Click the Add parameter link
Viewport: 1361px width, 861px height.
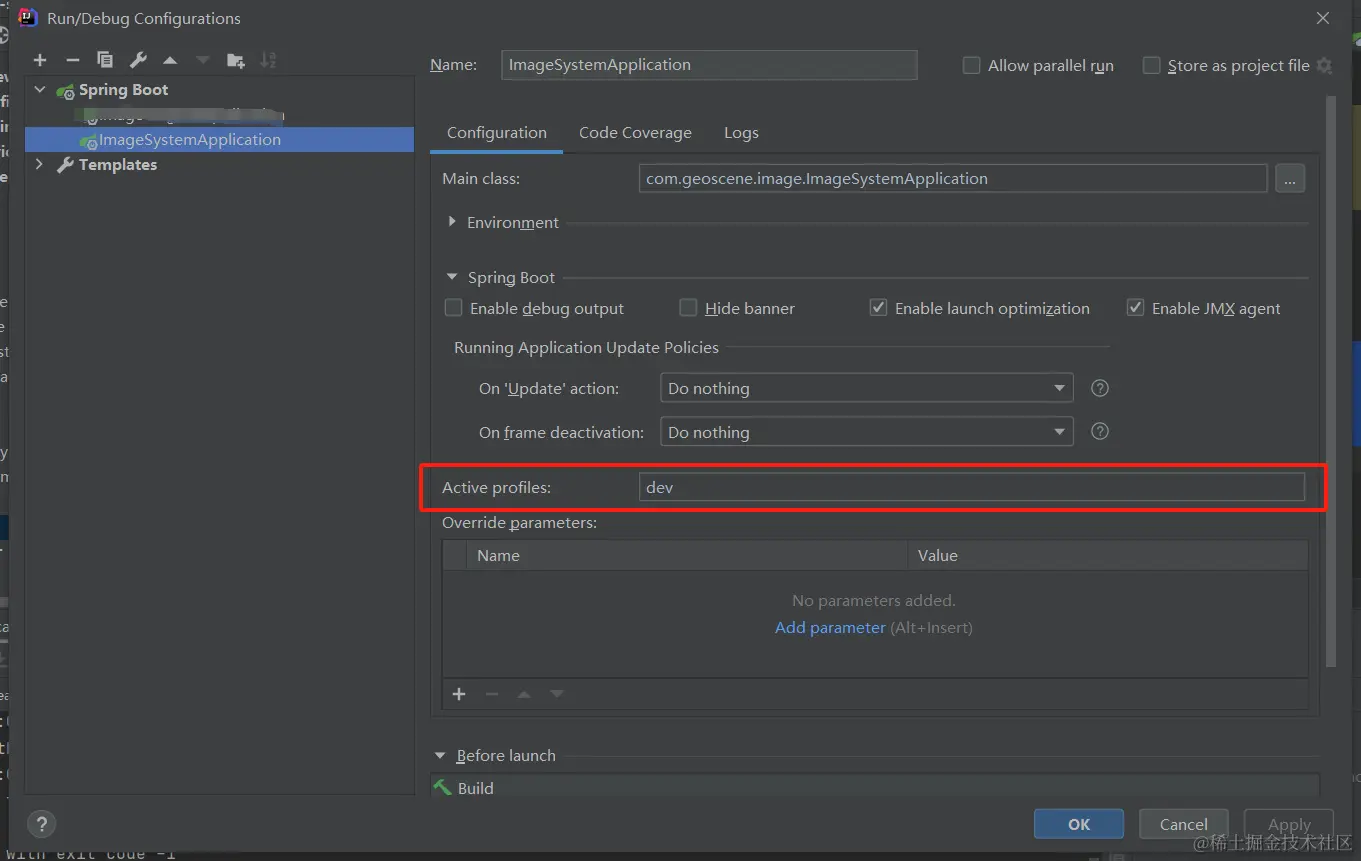click(x=830, y=628)
